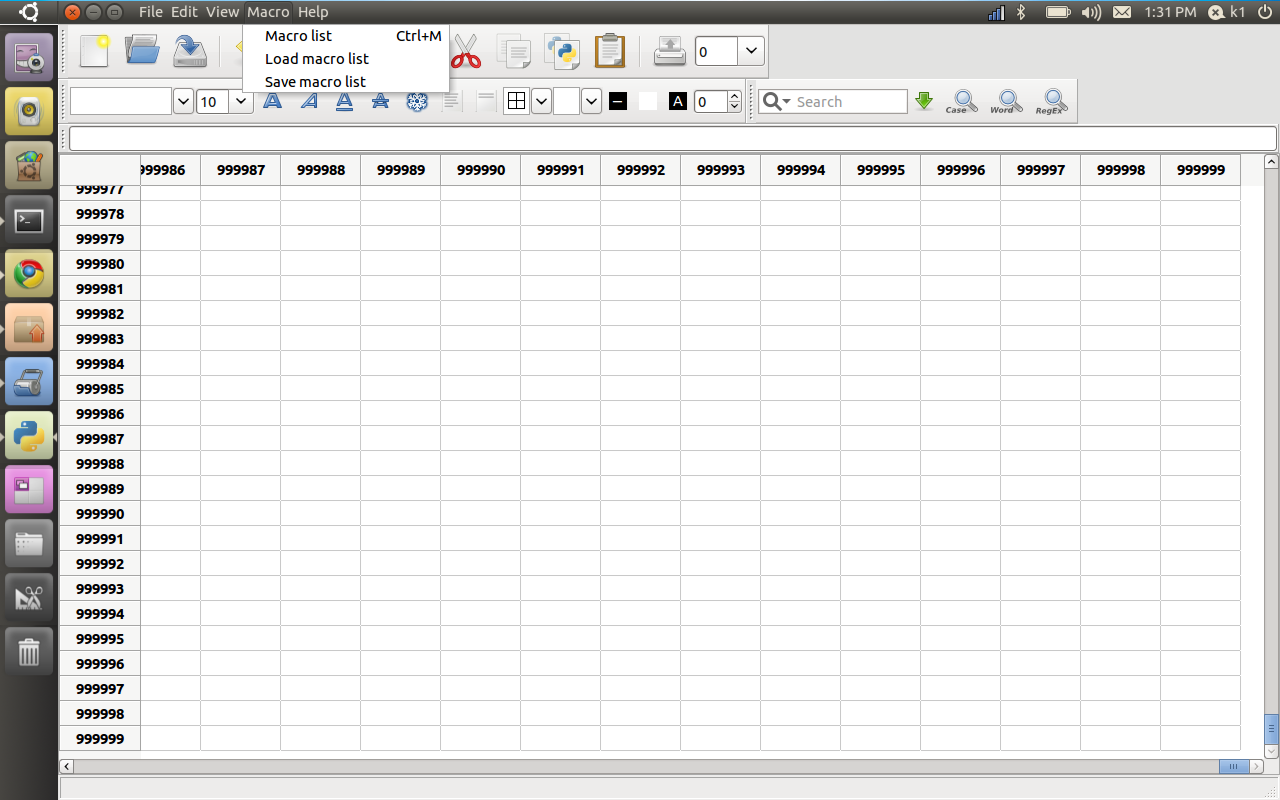
Task: Click the black text color swatch
Action: (618, 101)
